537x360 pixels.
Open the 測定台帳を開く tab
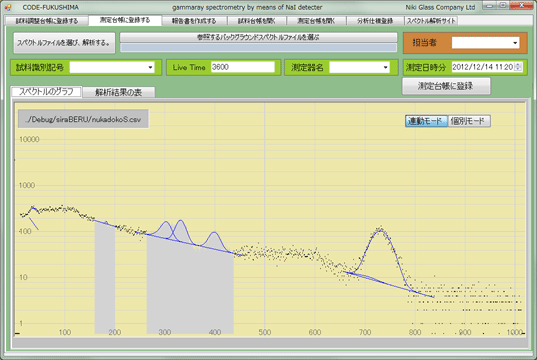pos(316,21)
